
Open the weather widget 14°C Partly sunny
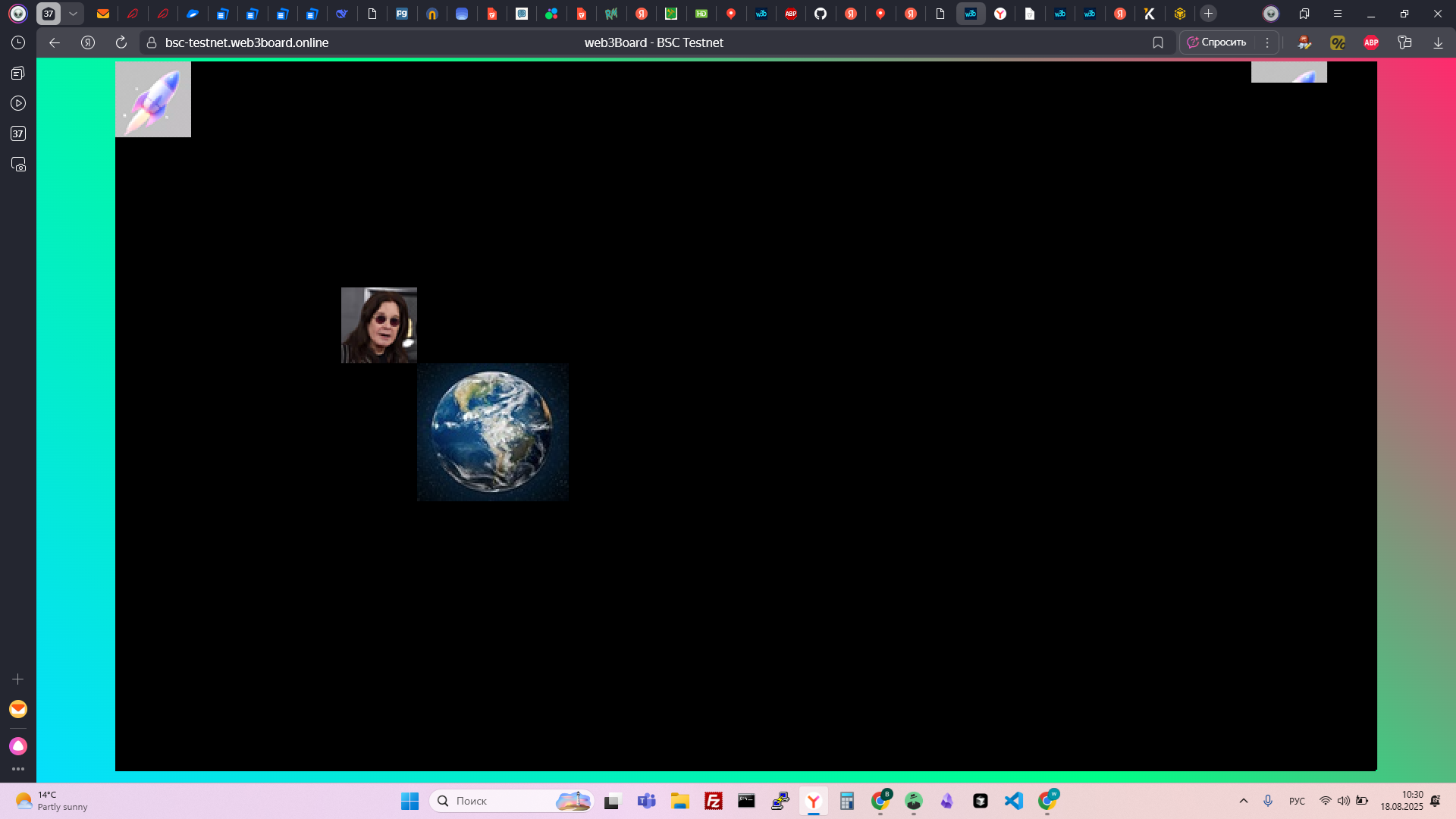(52, 801)
